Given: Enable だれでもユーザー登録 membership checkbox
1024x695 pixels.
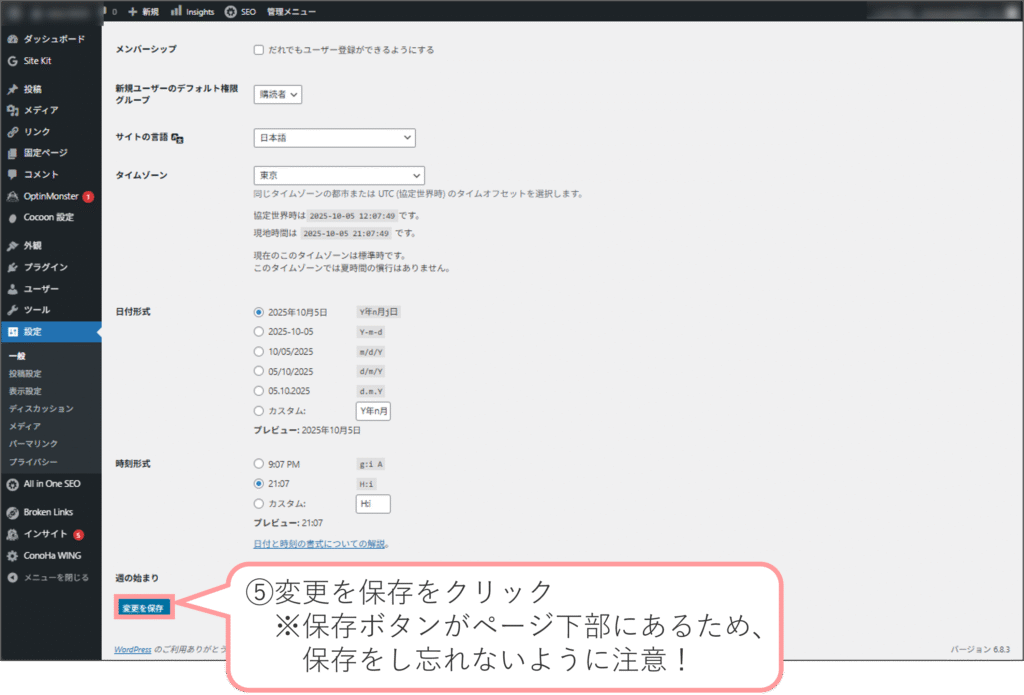Looking at the screenshot, I should (259, 49).
